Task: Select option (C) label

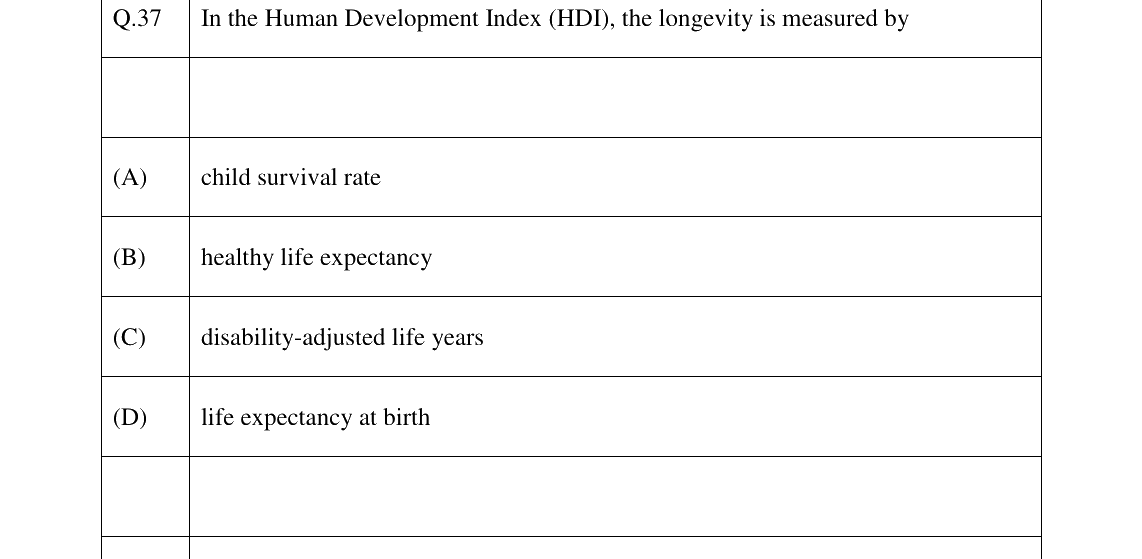Action: [x=129, y=338]
